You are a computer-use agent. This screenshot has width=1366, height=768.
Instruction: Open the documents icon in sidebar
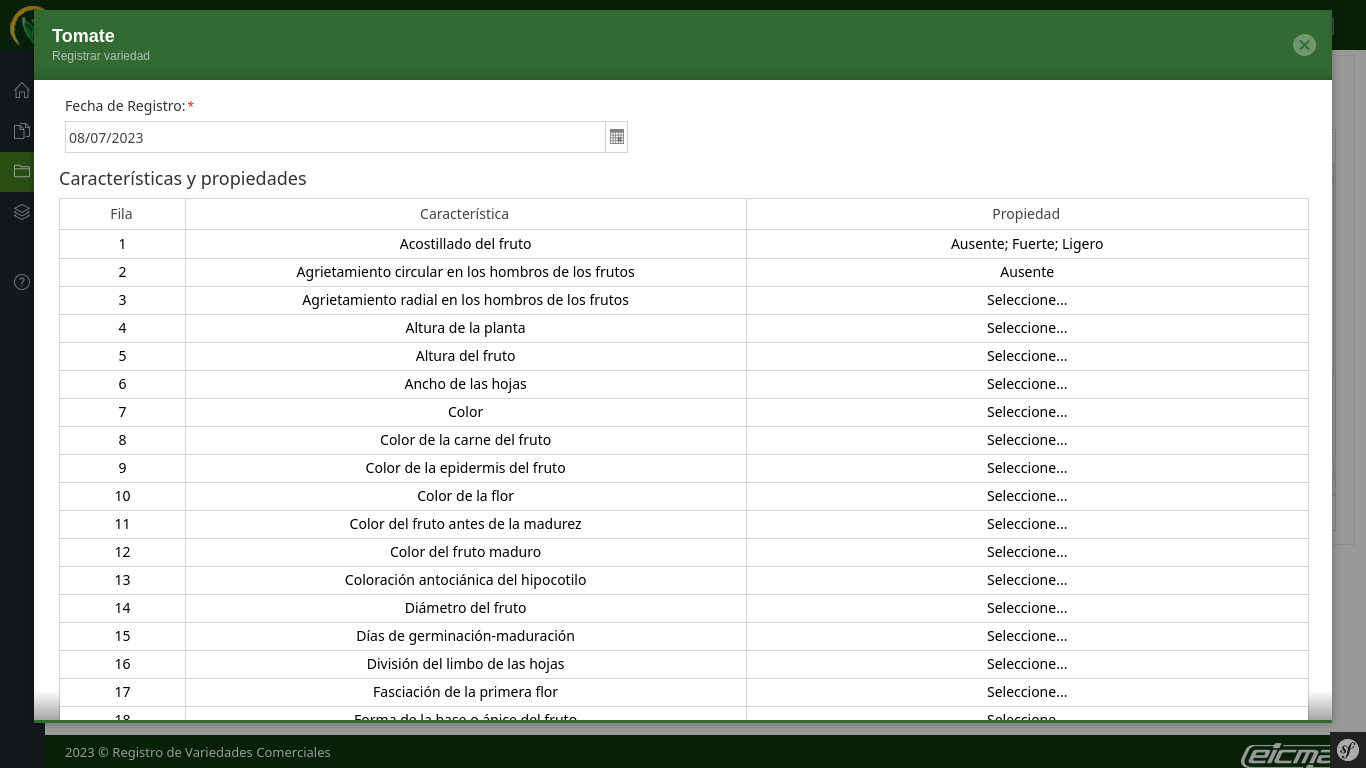22,131
